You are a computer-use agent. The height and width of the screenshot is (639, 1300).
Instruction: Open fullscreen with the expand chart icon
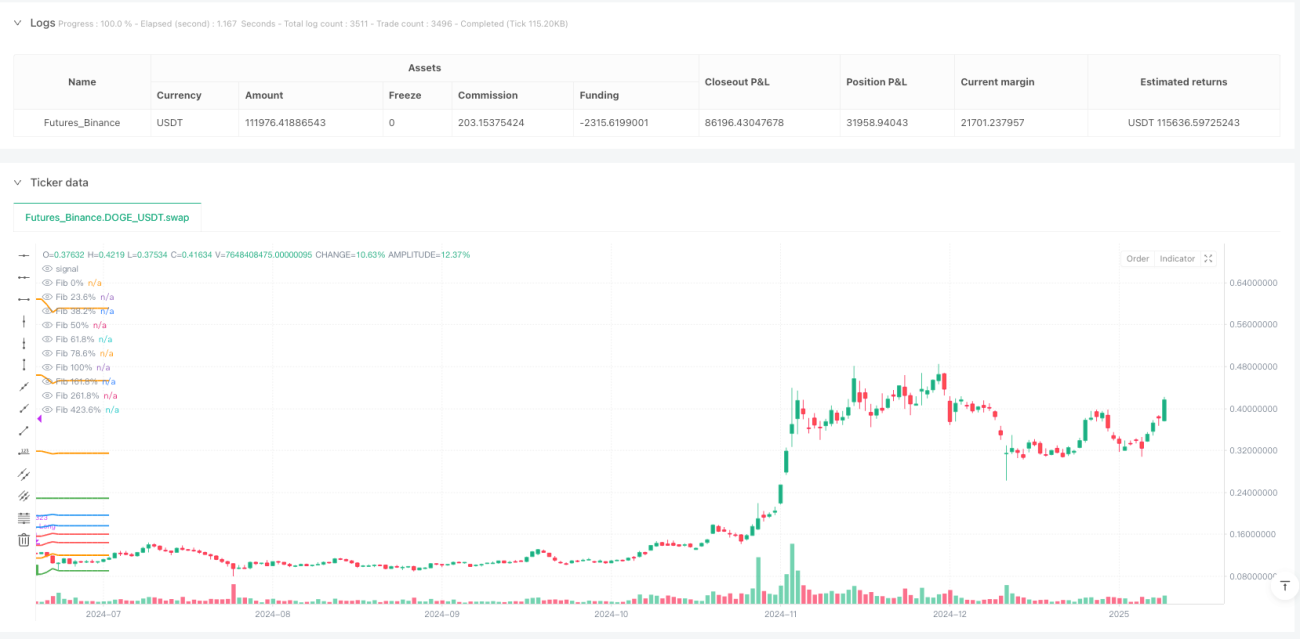[x=1208, y=258]
